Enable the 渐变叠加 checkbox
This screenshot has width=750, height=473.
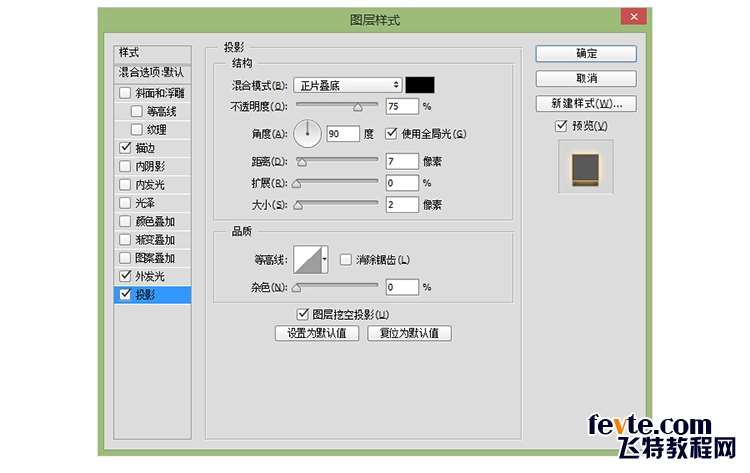coord(125,240)
